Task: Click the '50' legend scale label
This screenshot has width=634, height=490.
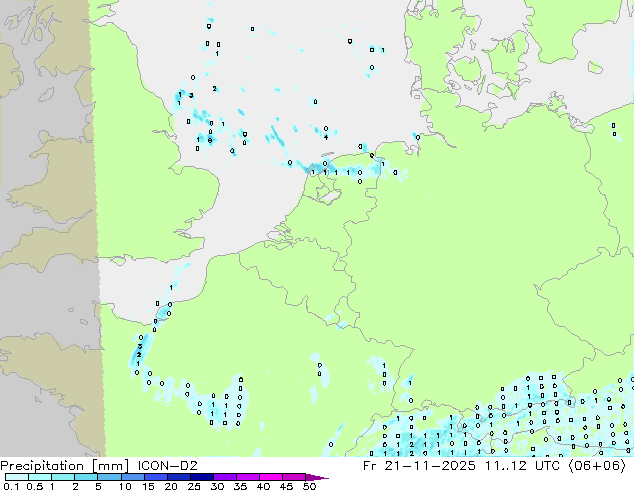Action: pyautogui.click(x=309, y=486)
